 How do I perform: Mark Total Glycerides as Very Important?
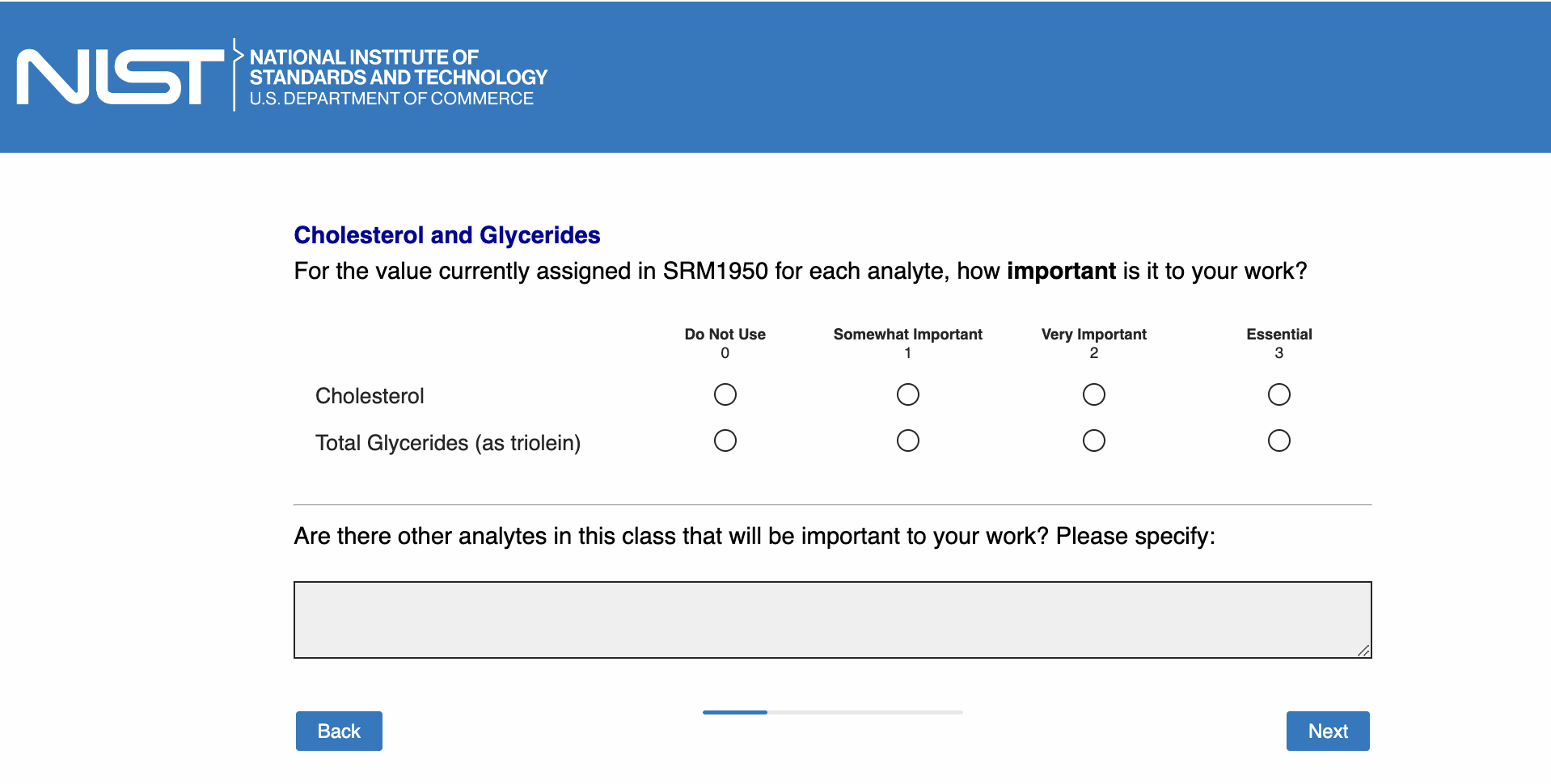[1093, 440]
